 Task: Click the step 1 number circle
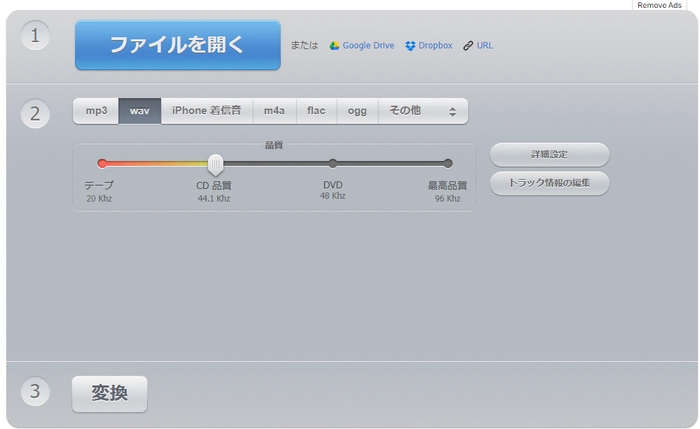[x=35, y=37]
